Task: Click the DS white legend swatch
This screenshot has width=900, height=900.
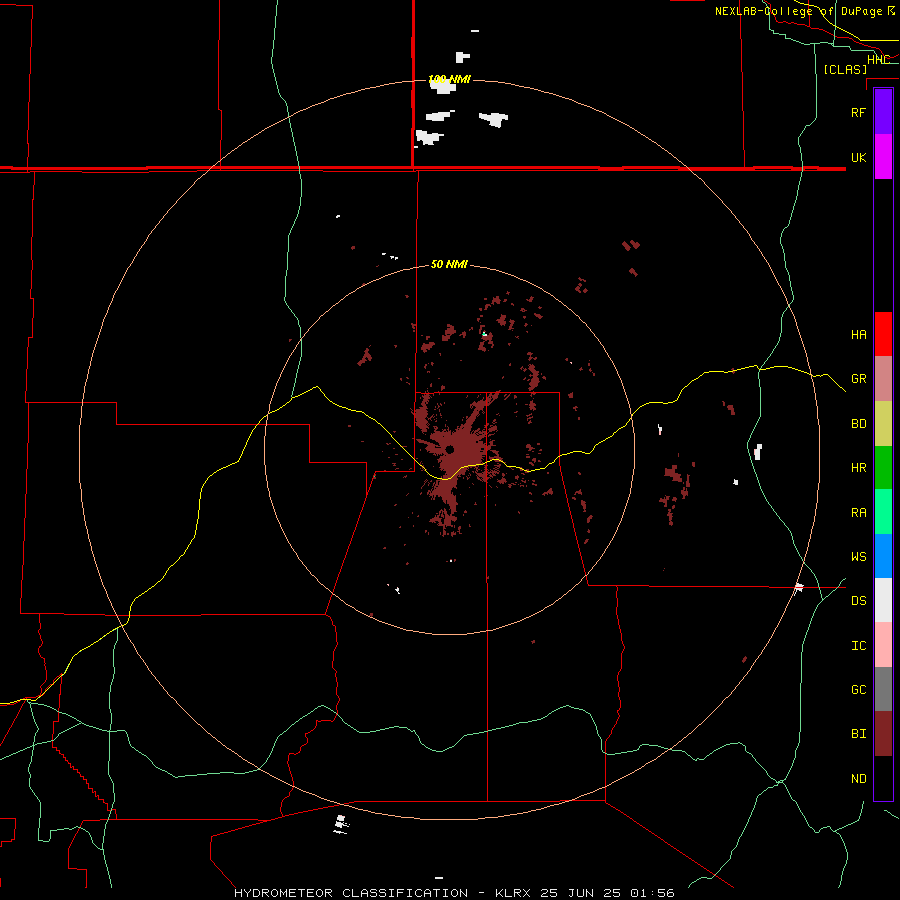Action: click(x=883, y=600)
